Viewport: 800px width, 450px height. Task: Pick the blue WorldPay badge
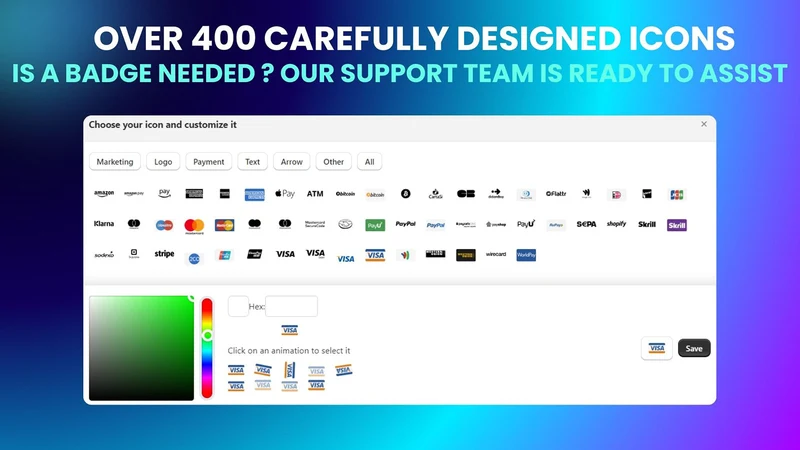526,255
